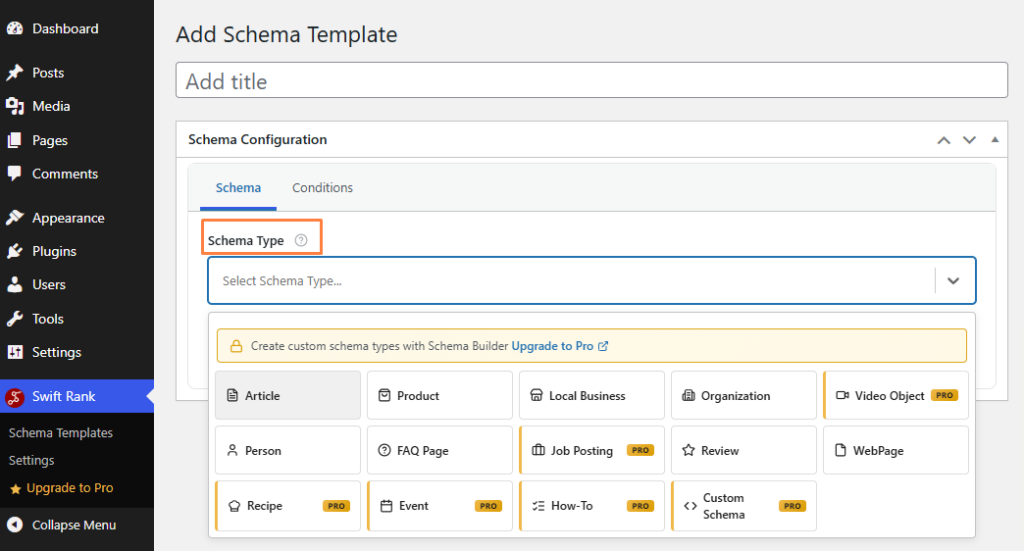Viewport: 1024px width, 551px height.
Task: Click the Person silhouette icon in schema grid
Action: coord(232,450)
